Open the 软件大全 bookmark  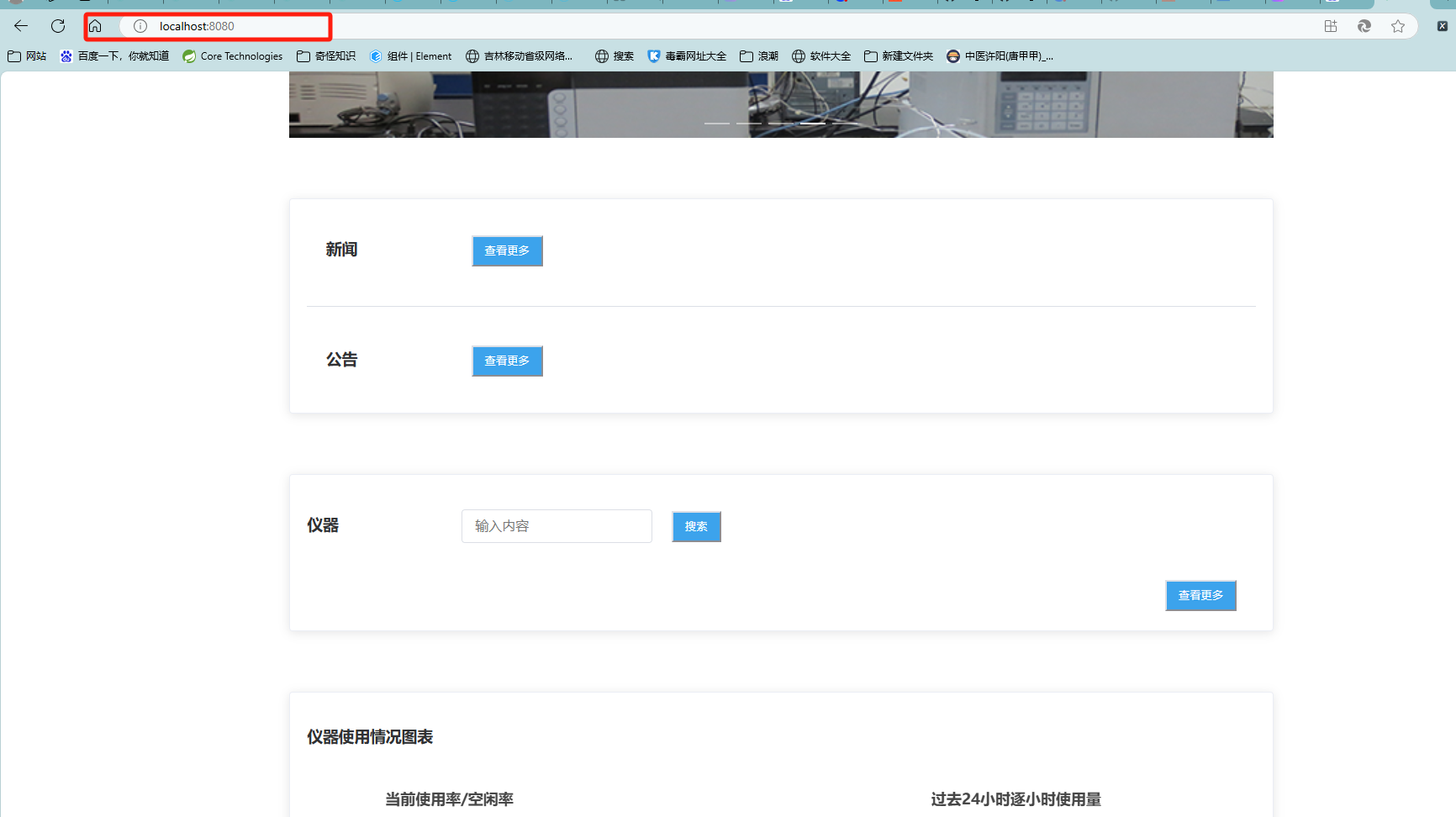(x=821, y=56)
